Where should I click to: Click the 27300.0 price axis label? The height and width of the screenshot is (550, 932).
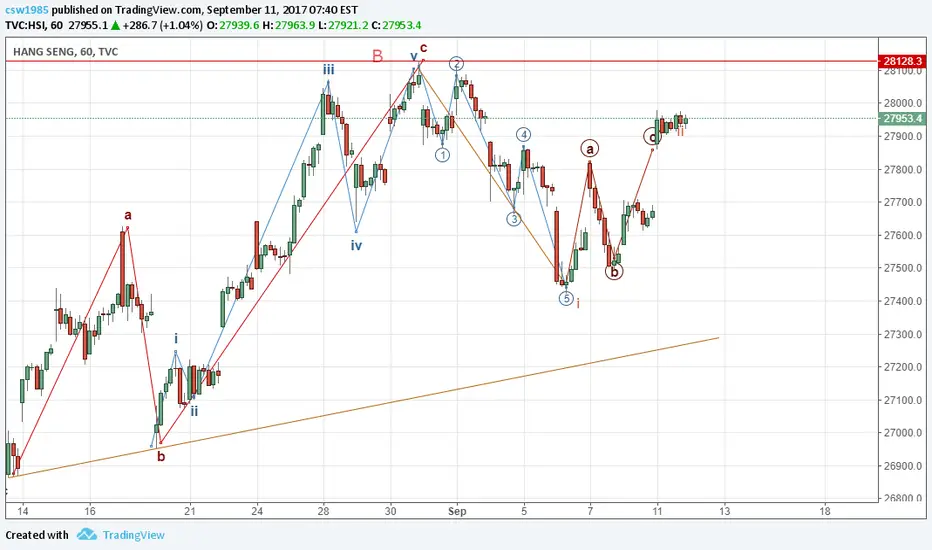click(x=903, y=334)
